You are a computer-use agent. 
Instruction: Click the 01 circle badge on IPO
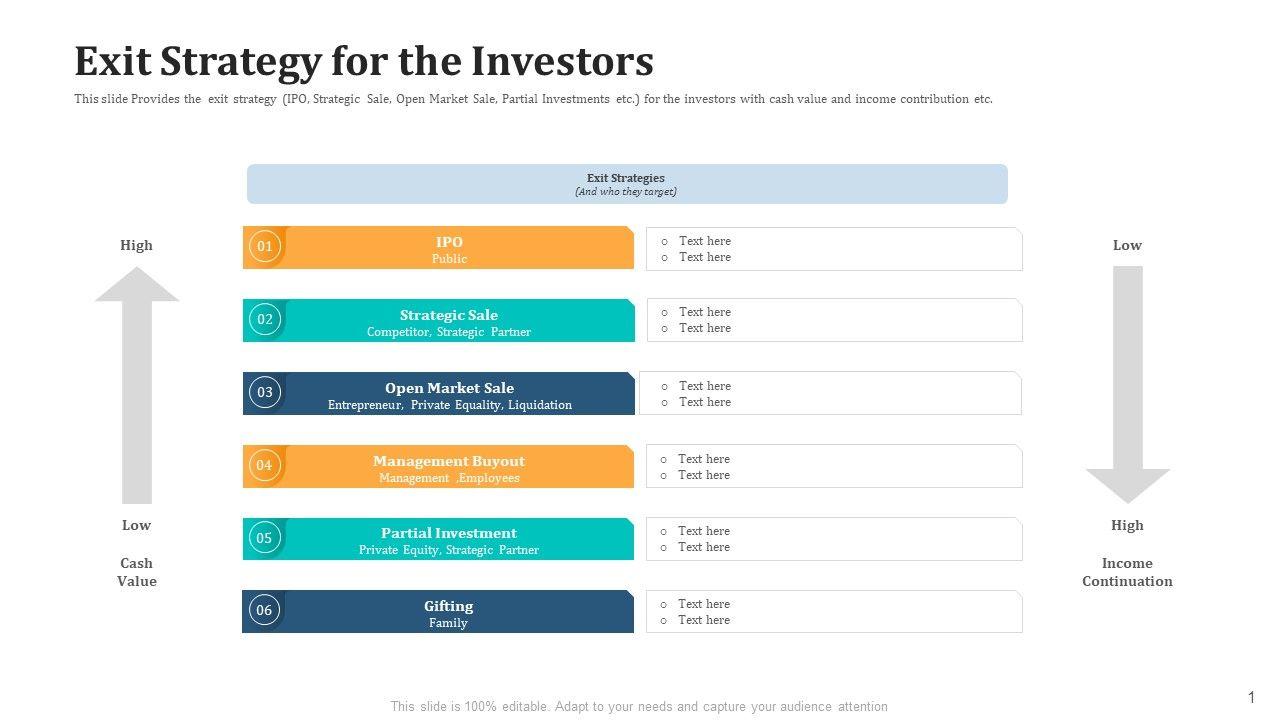(264, 246)
